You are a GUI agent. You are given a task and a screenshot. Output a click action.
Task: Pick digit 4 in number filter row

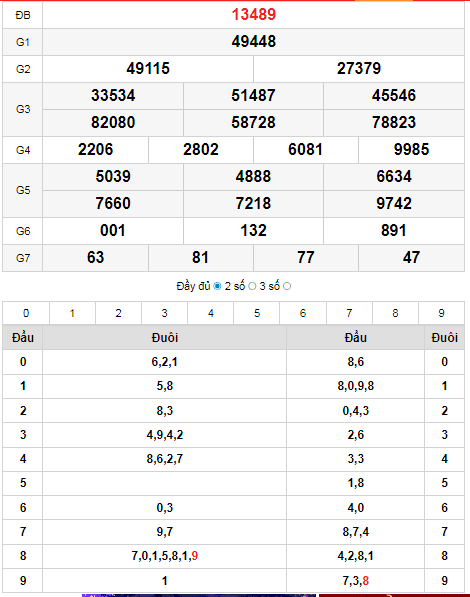(x=211, y=313)
